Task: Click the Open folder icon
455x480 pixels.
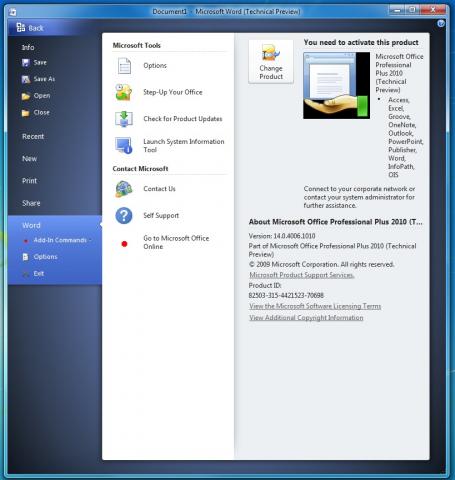Action: 26,96
